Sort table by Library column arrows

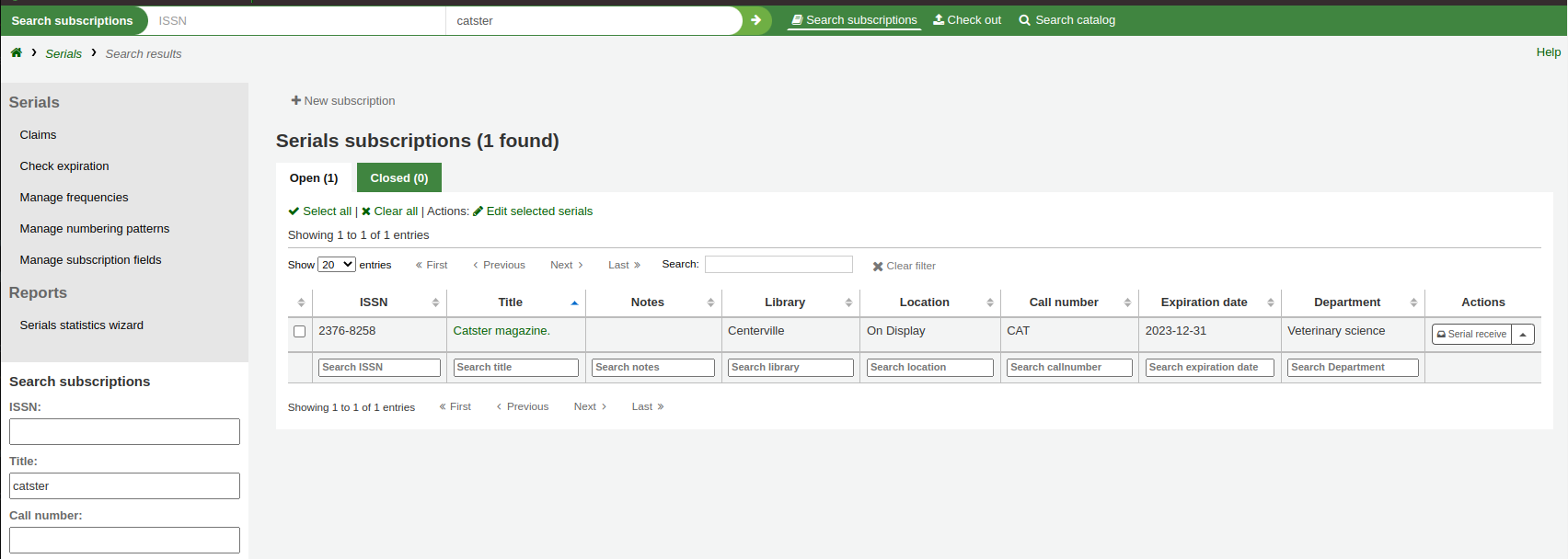[848, 302]
